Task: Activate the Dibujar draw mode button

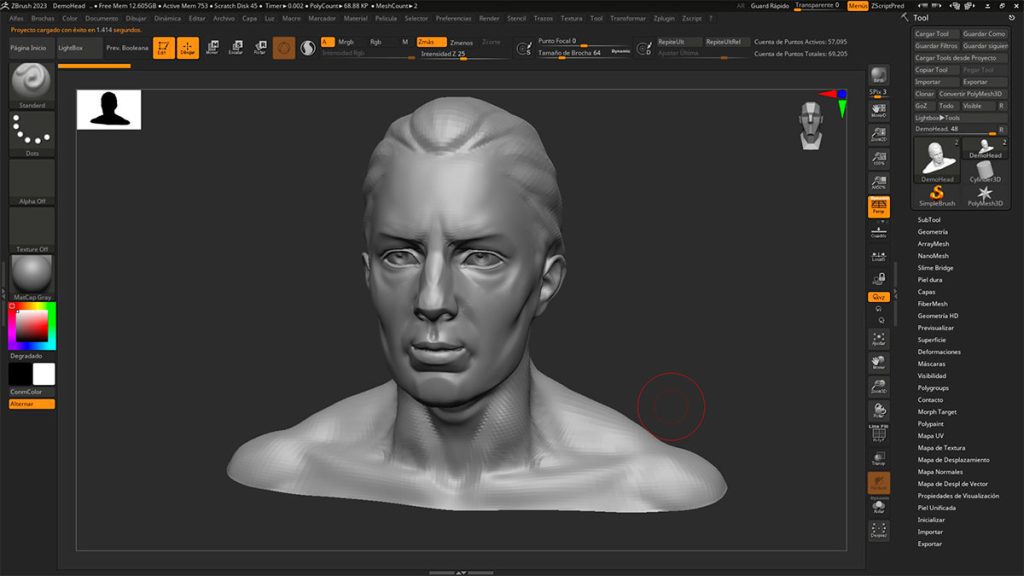Action: 187,48
